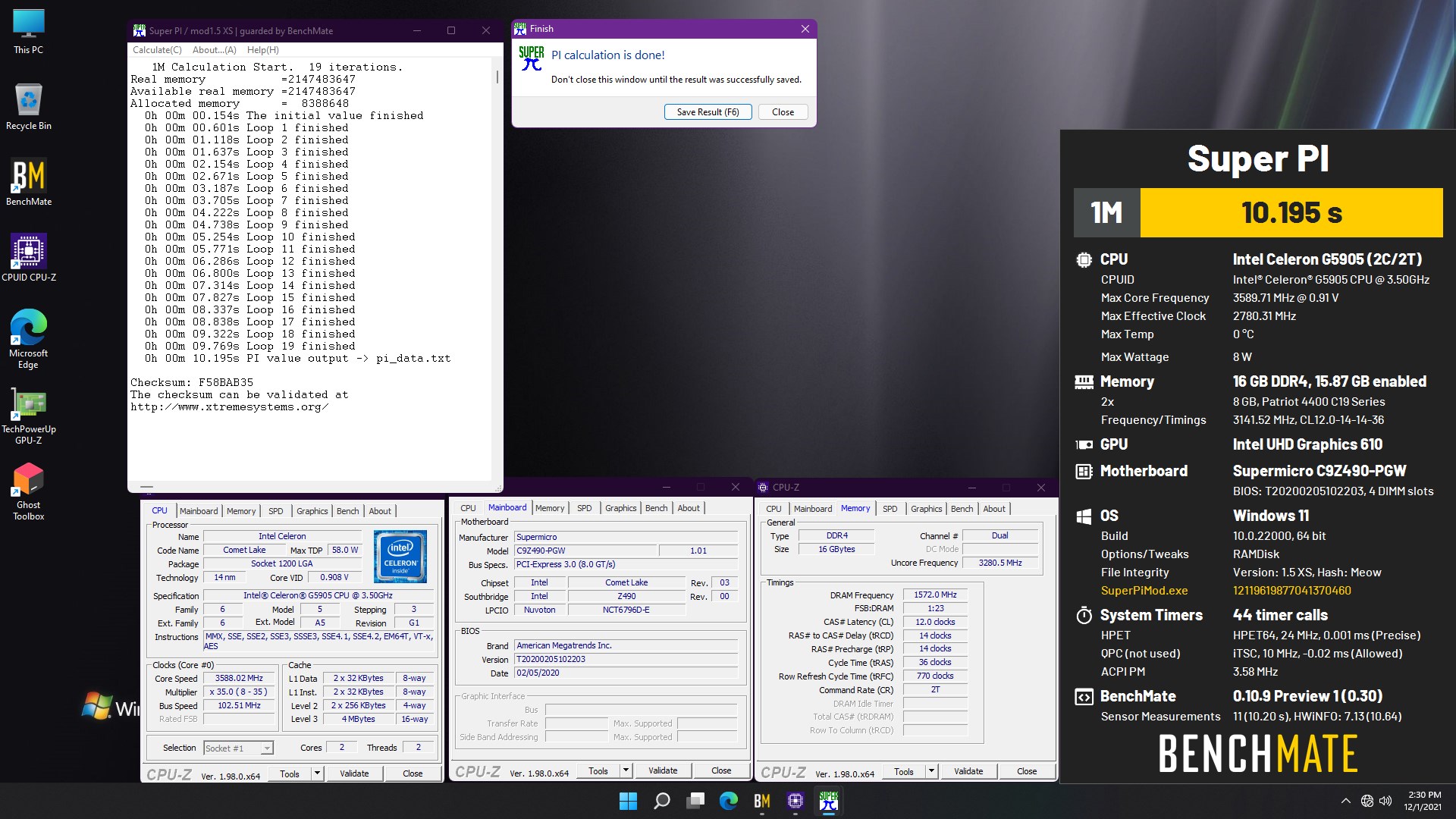Click Tools button in CPU window

(x=290, y=773)
